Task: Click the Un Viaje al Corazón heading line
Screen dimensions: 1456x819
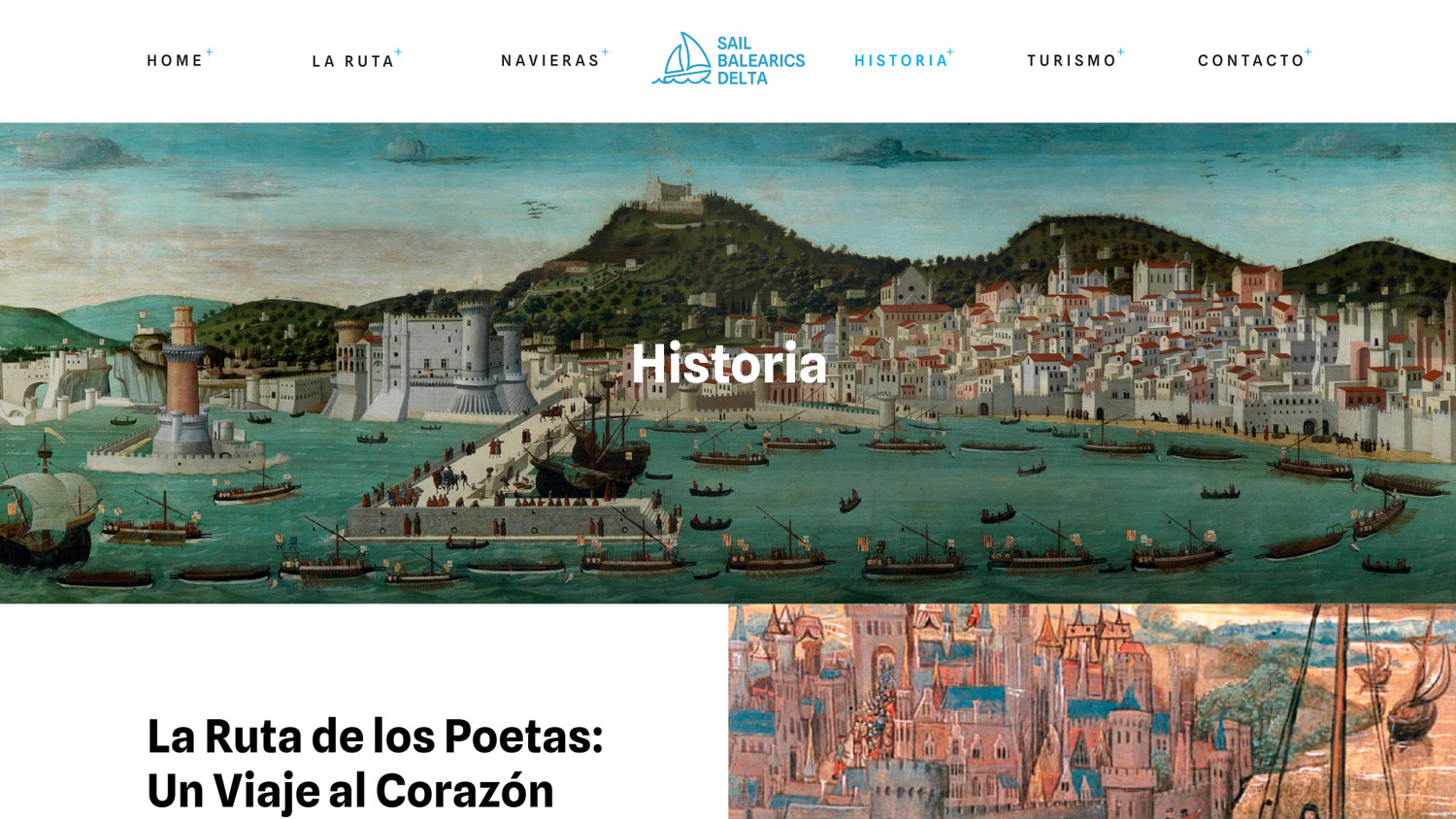Action: click(x=350, y=791)
